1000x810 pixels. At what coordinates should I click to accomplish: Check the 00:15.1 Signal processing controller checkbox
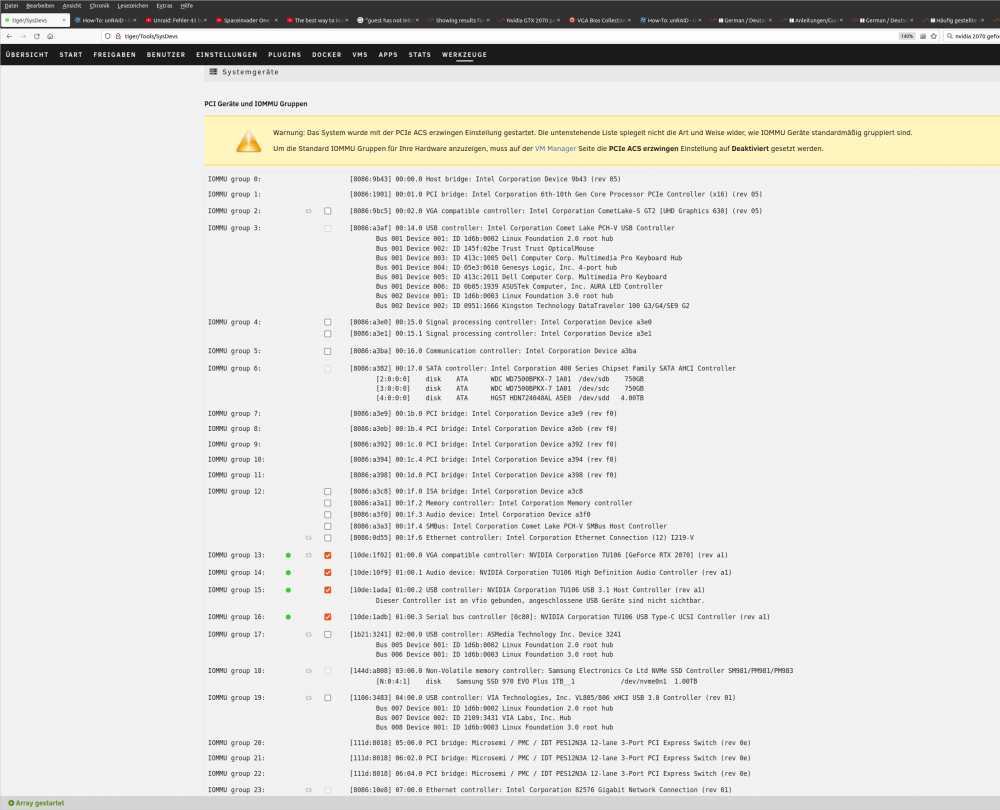(328, 334)
